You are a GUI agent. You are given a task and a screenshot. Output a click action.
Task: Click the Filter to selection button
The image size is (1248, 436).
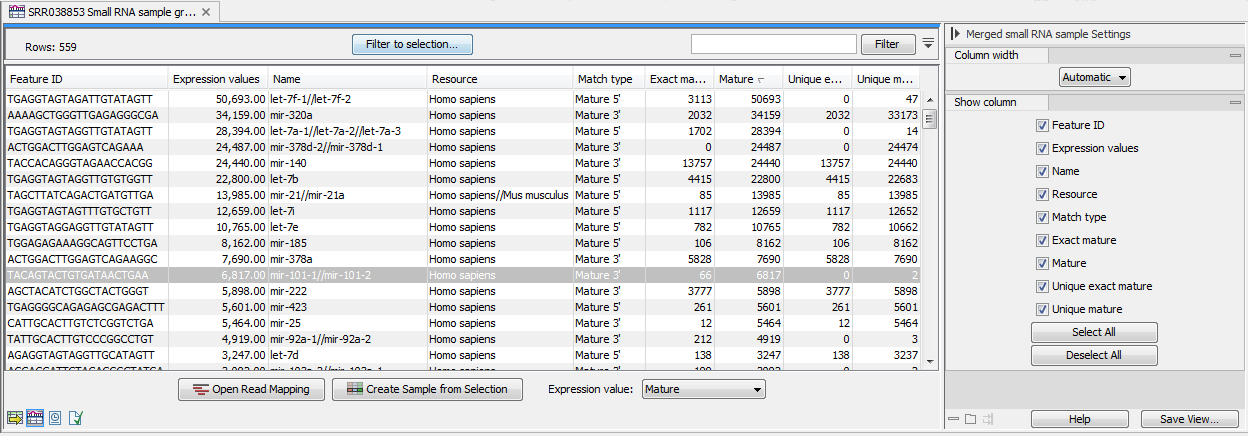[x=412, y=44]
